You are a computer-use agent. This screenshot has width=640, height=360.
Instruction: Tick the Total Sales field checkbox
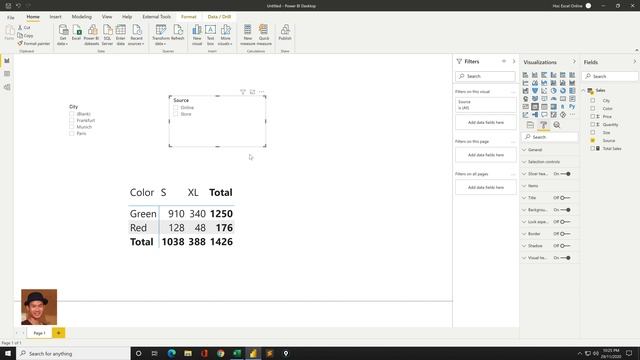point(593,149)
